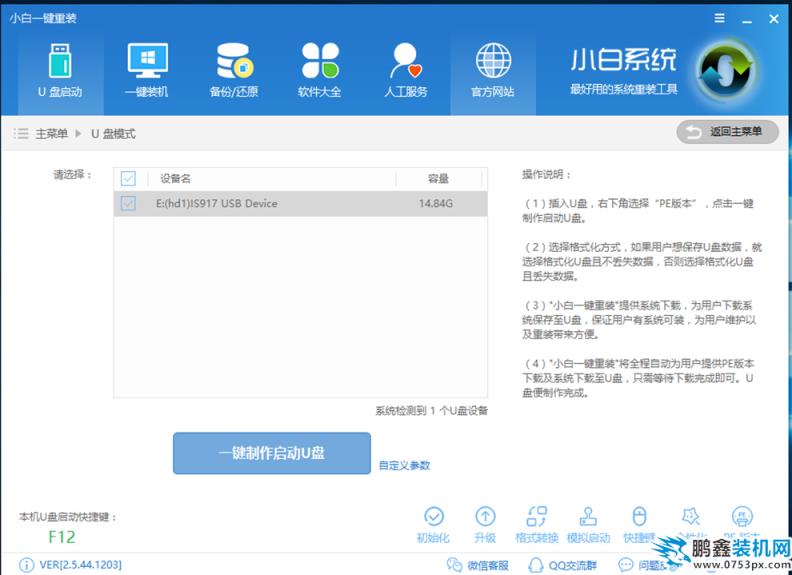
Task: Click the PE版本 icon
Action: click(x=741, y=517)
